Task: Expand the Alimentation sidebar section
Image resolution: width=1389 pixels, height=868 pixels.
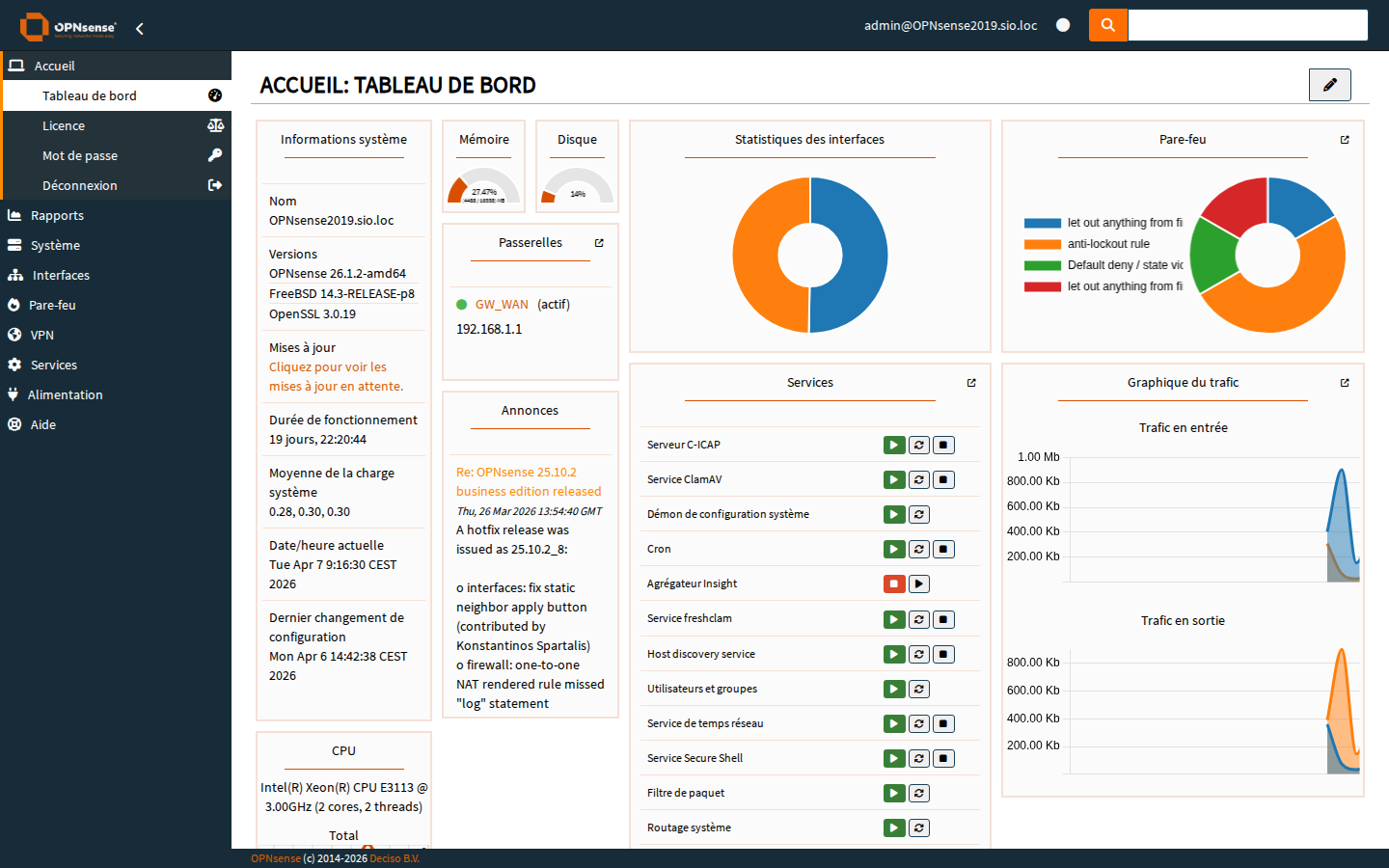Action: [116, 394]
